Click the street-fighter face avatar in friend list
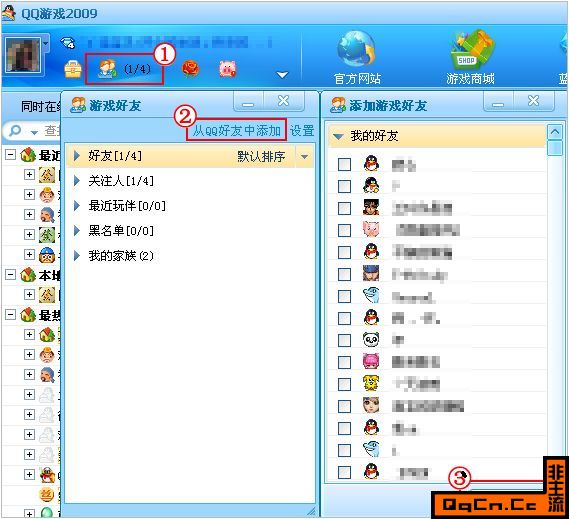The height and width of the screenshot is (519, 569). 371,208
